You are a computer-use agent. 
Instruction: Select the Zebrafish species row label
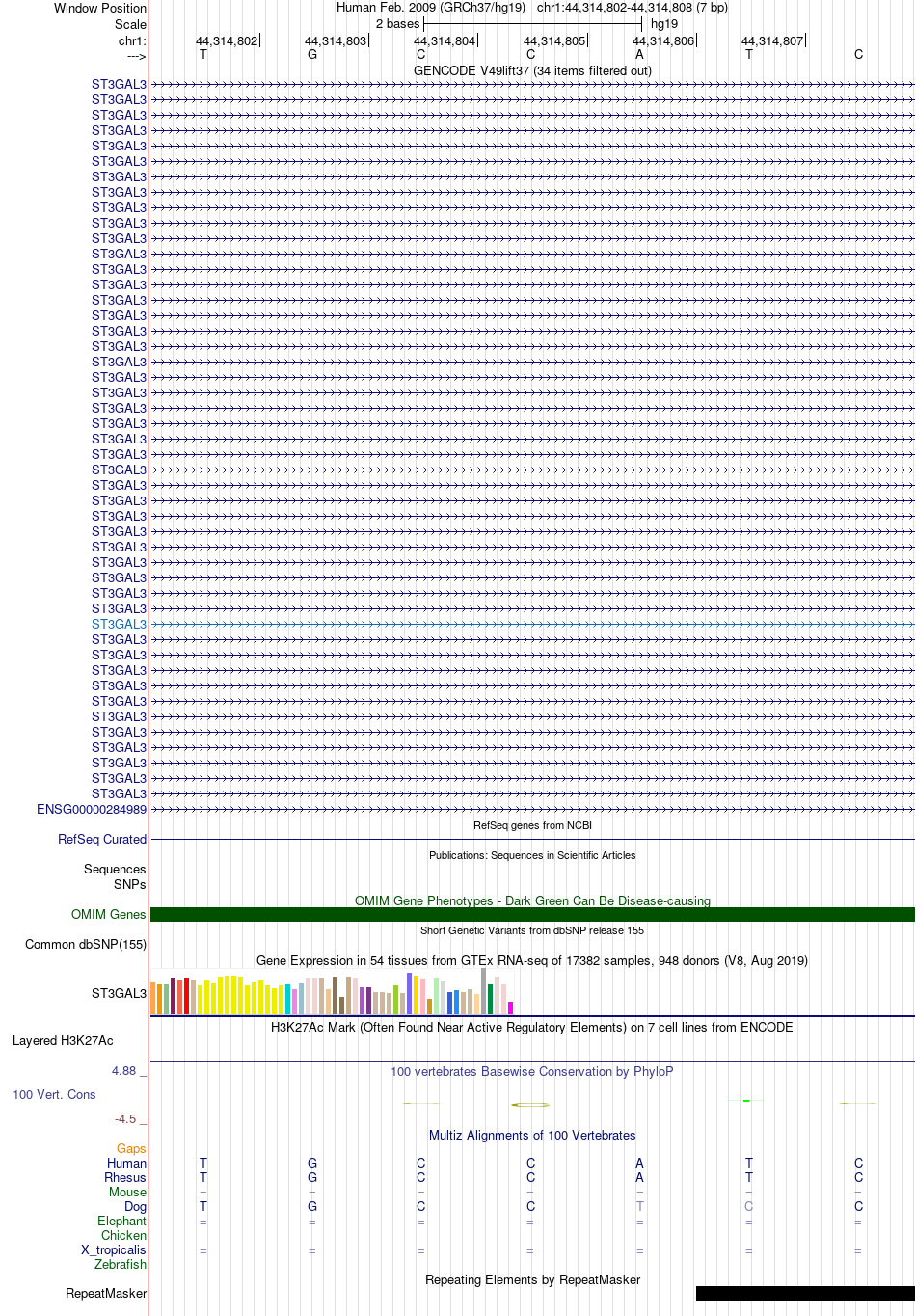point(121,1264)
